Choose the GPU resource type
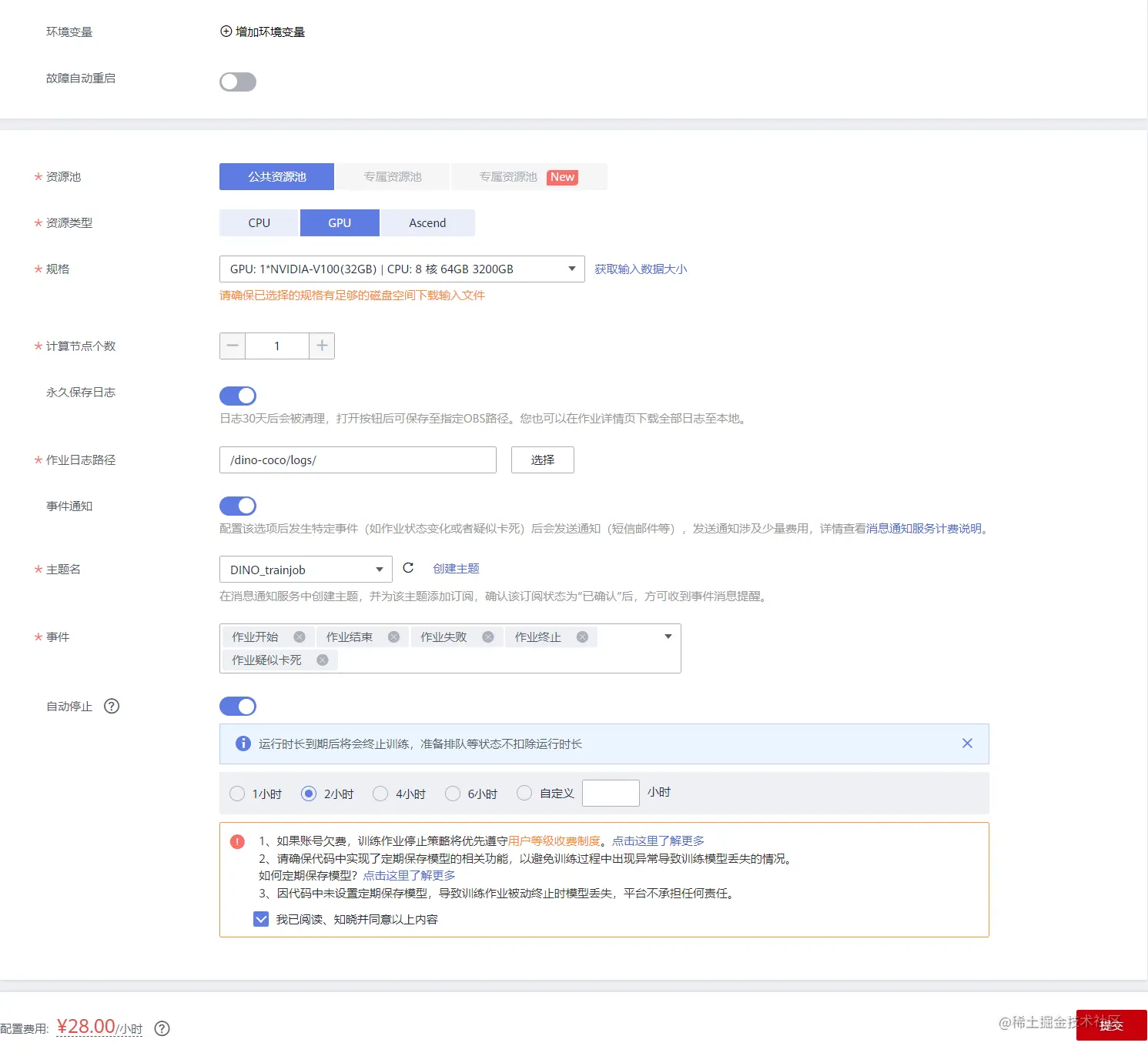Viewport: 1148px width, 1056px height. click(340, 223)
